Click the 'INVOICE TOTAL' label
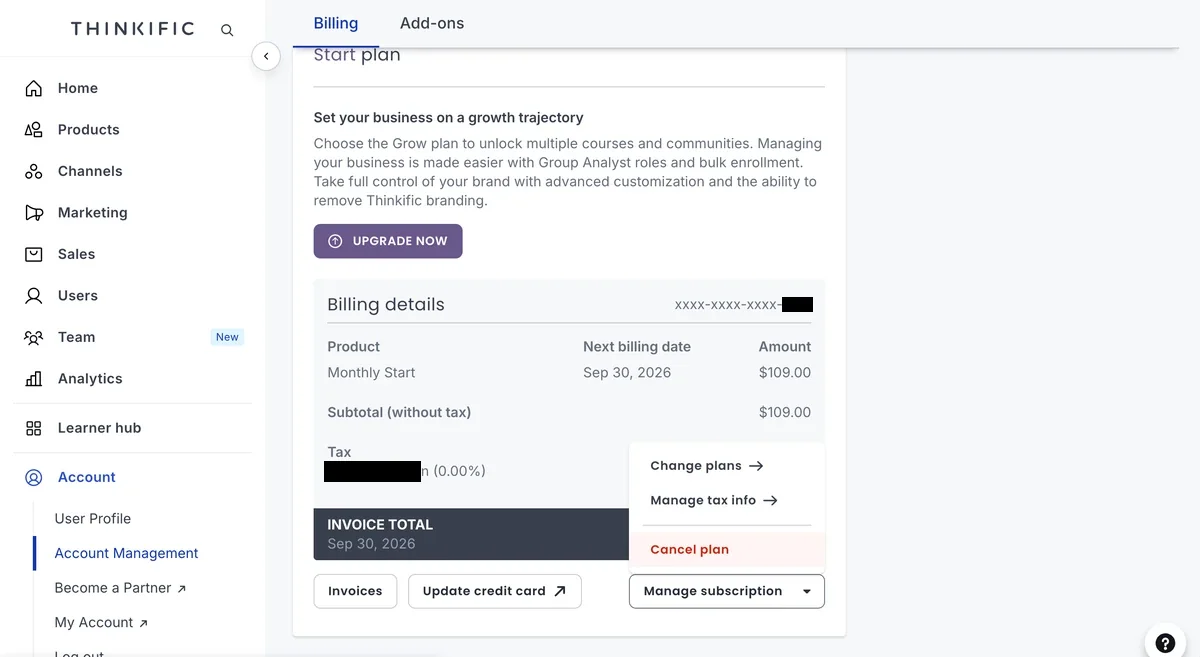Screen dimensions: 1200x657 point(380,524)
